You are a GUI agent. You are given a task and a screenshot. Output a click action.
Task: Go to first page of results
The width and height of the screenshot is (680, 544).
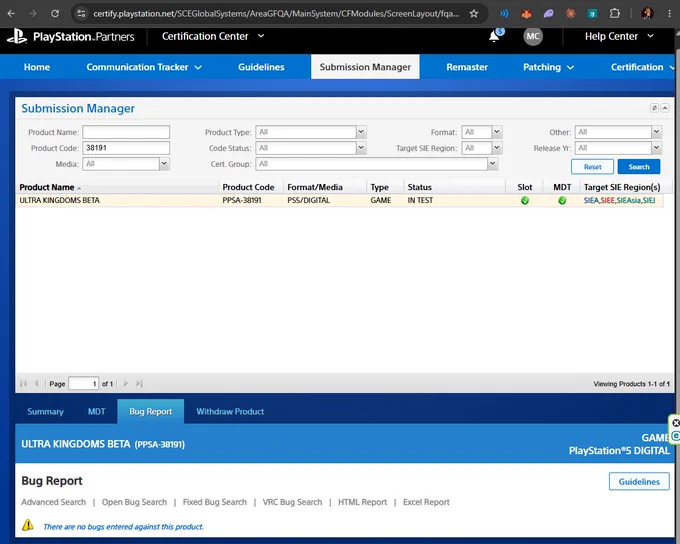click(23, 383)
